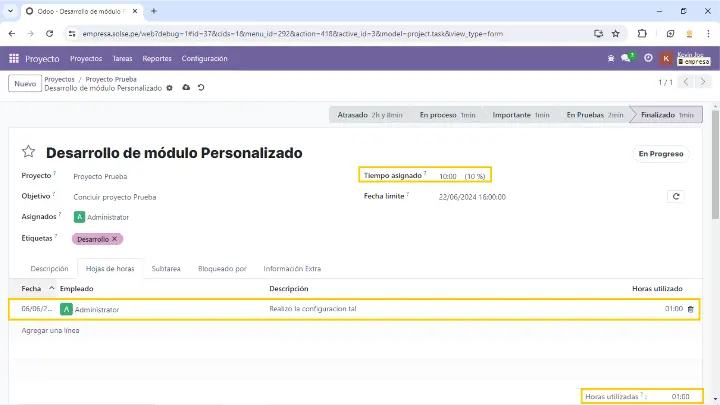Open the activities clock icon
Screen dimensions: 720x405
click(x=648, y=59)
